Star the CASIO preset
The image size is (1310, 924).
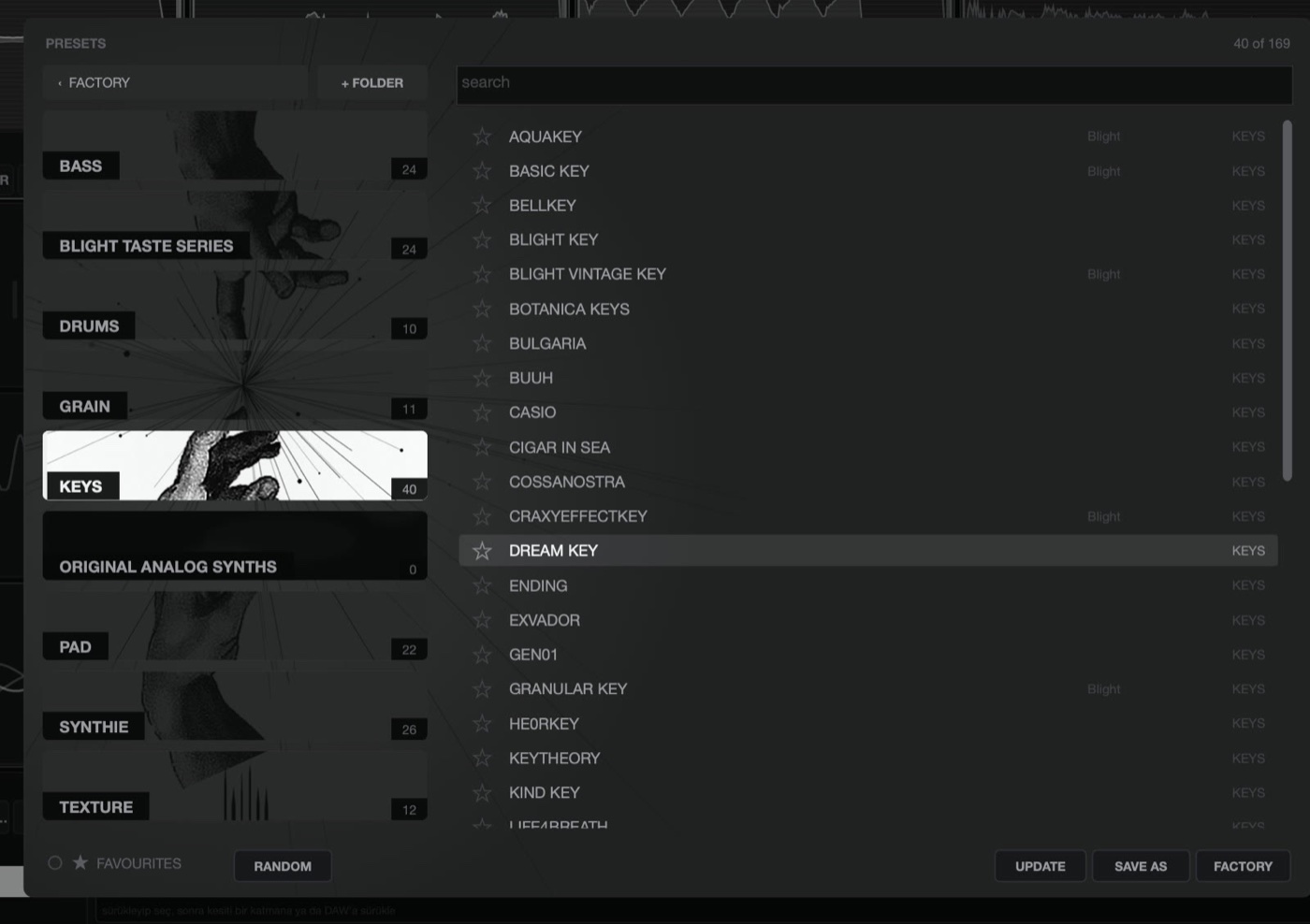tap(482, 412)
